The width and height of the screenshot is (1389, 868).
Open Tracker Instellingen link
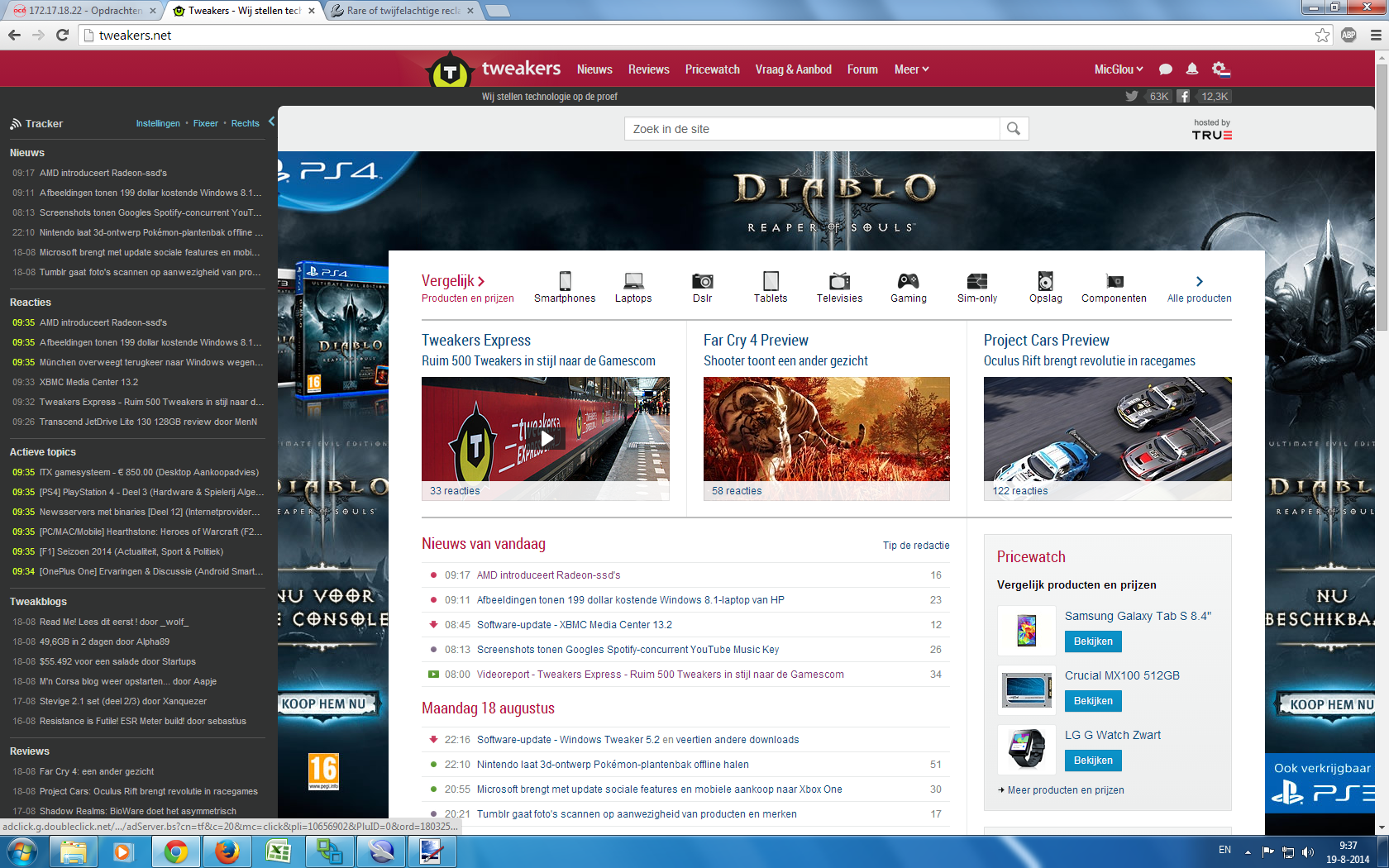pyautogui.click(x=158, y=123)
